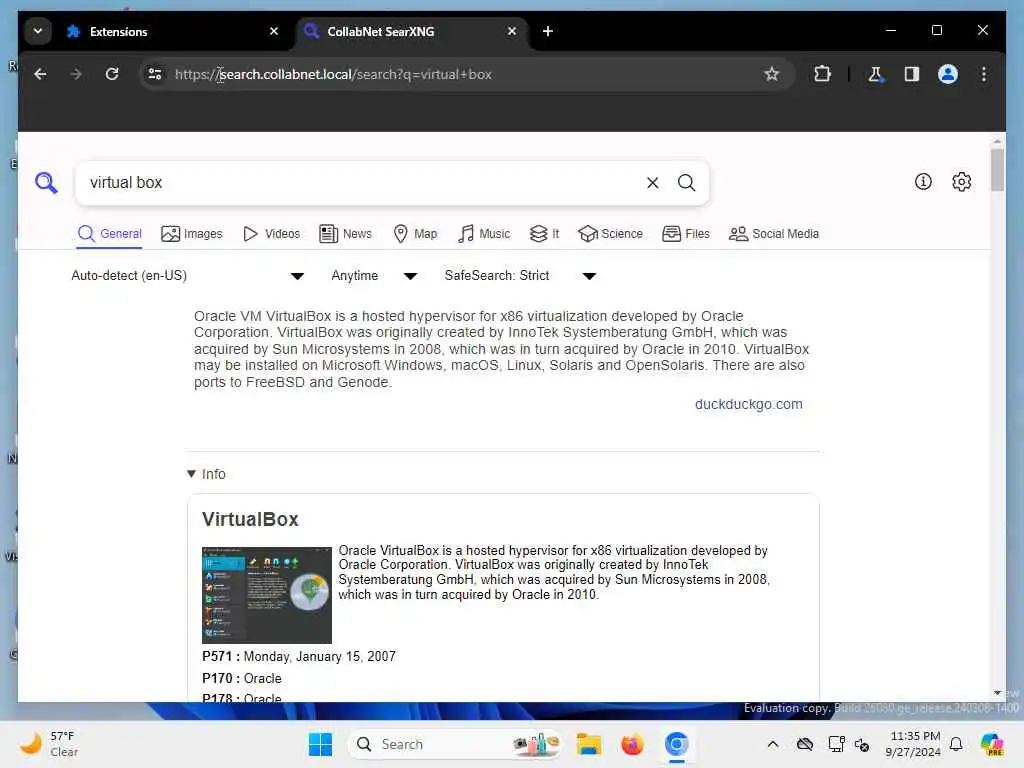Open the Map category
This screenshot has height=768, width=1024.
[415, 234]
